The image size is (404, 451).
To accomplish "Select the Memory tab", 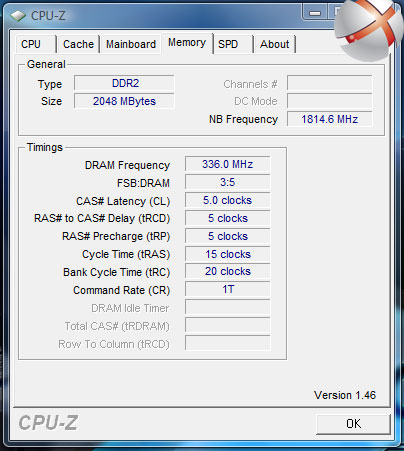I will (x=187, y=43).
